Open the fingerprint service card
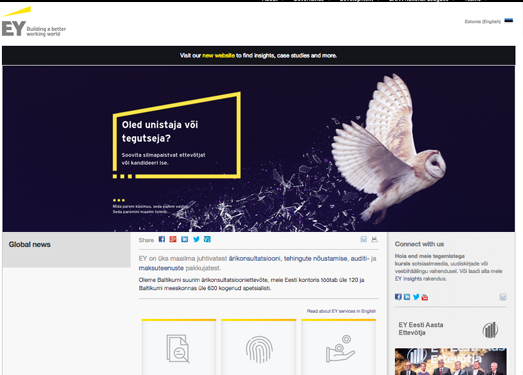 click(x=258, y=347)
